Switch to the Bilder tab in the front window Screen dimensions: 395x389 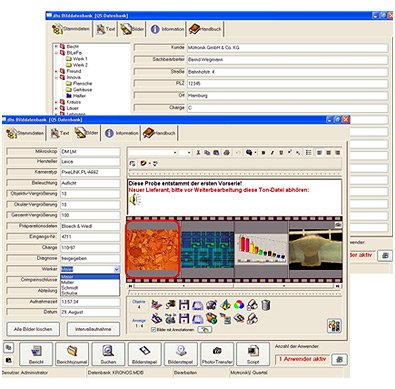[x=86, y=133]
